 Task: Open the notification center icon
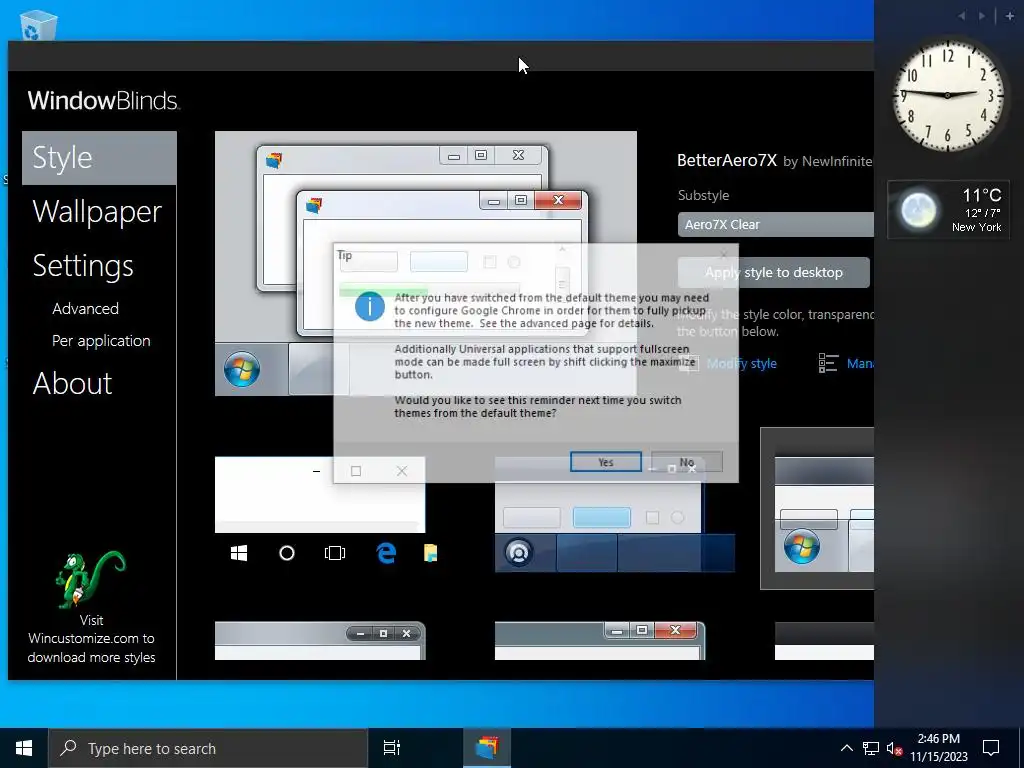tap(991, 748)
